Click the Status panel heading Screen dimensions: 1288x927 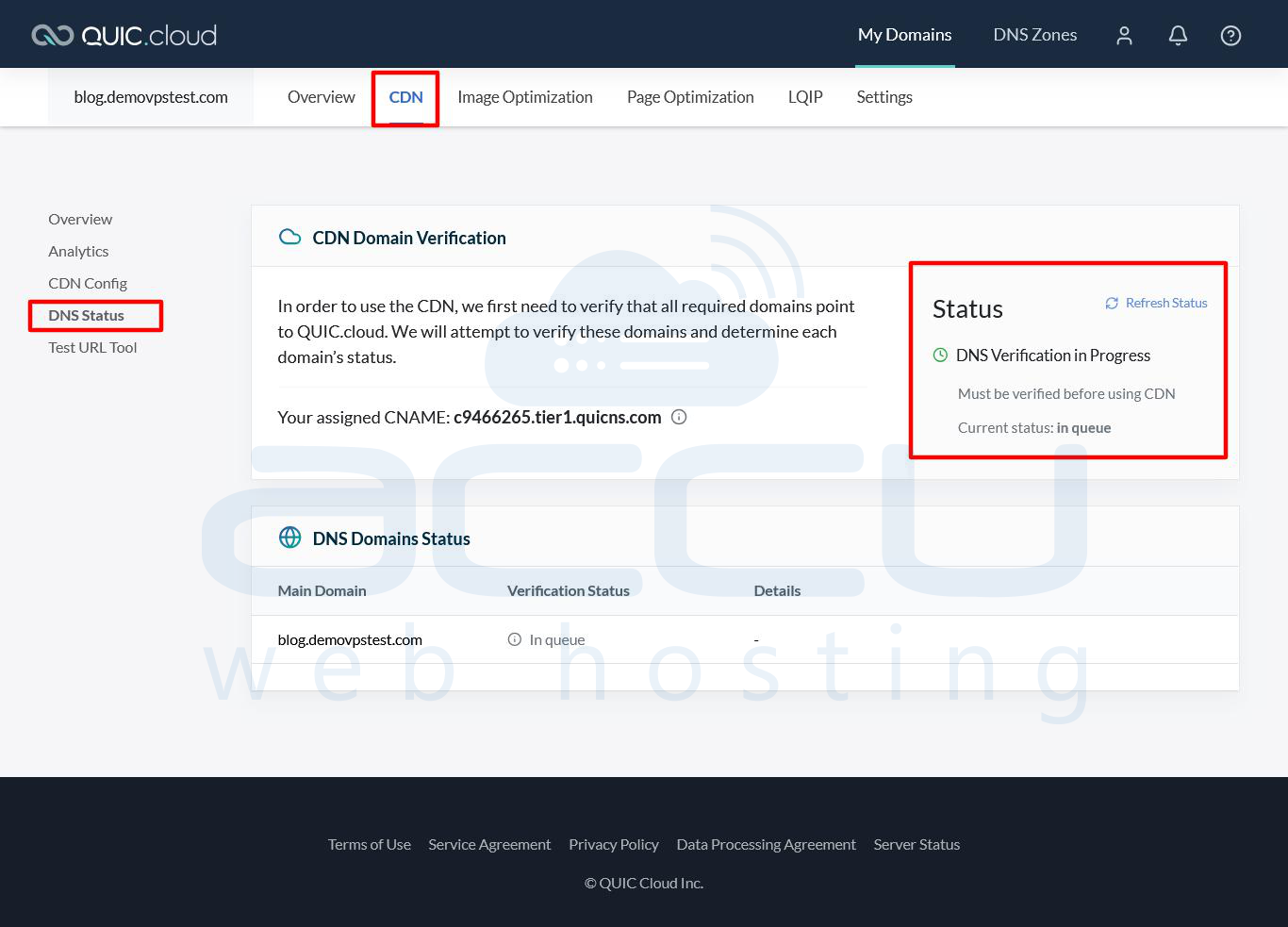[967, 308]
